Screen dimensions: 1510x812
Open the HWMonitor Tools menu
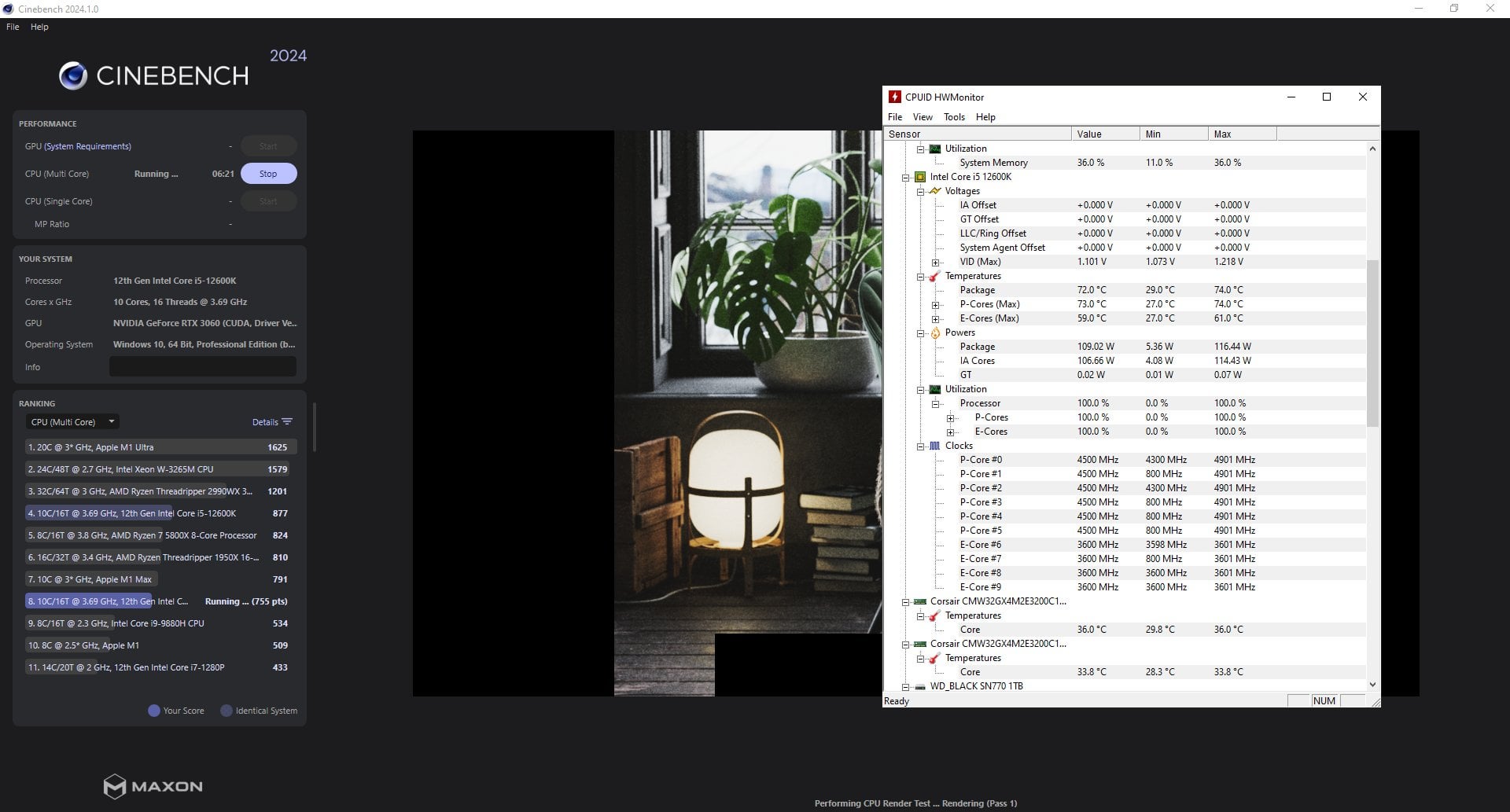[954, 117]
